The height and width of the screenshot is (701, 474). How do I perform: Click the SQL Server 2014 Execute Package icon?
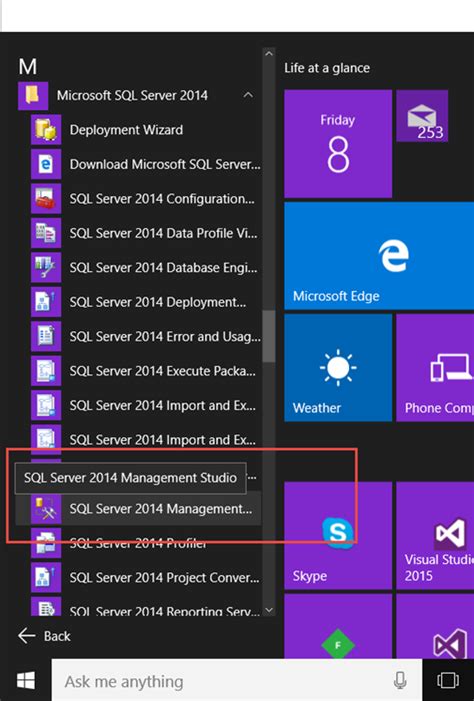tap(46, 371)
